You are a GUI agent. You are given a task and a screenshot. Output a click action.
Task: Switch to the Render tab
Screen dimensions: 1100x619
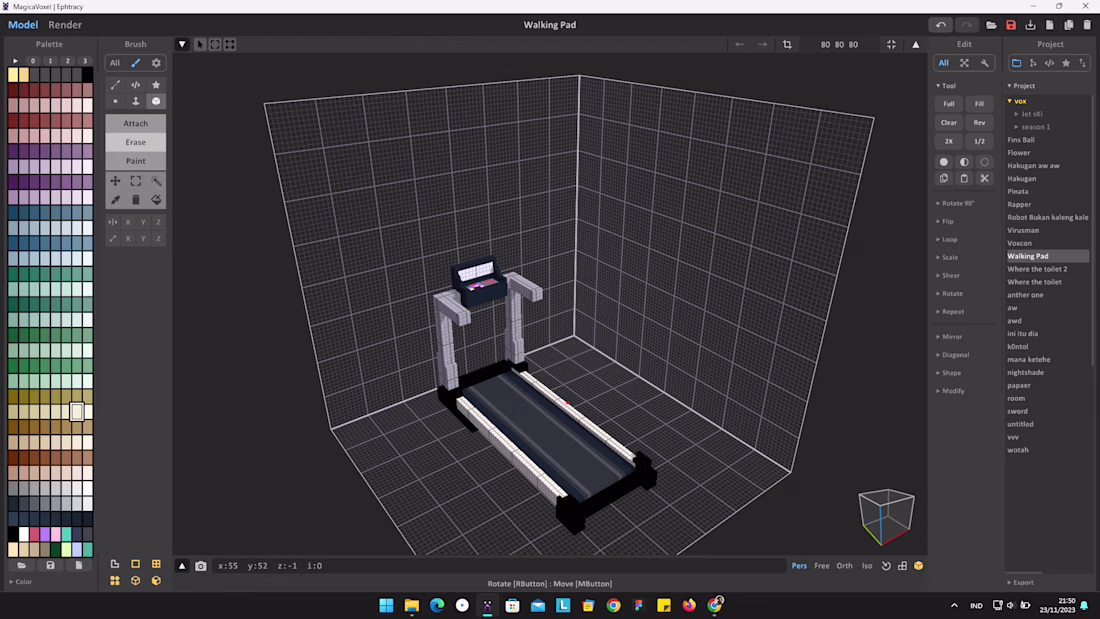click(x=65, y=25)
